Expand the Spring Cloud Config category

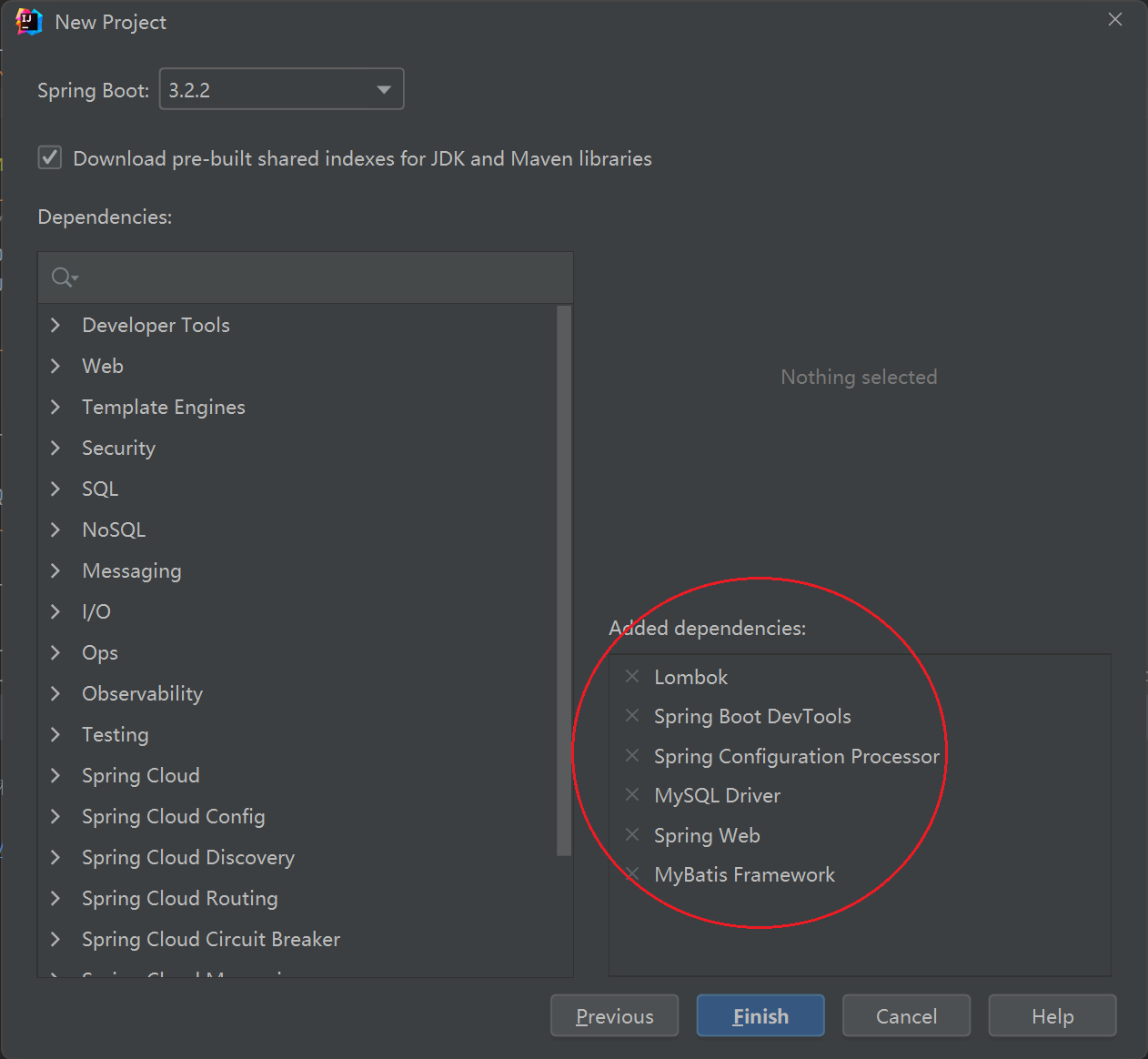click(x=55, y=816)
